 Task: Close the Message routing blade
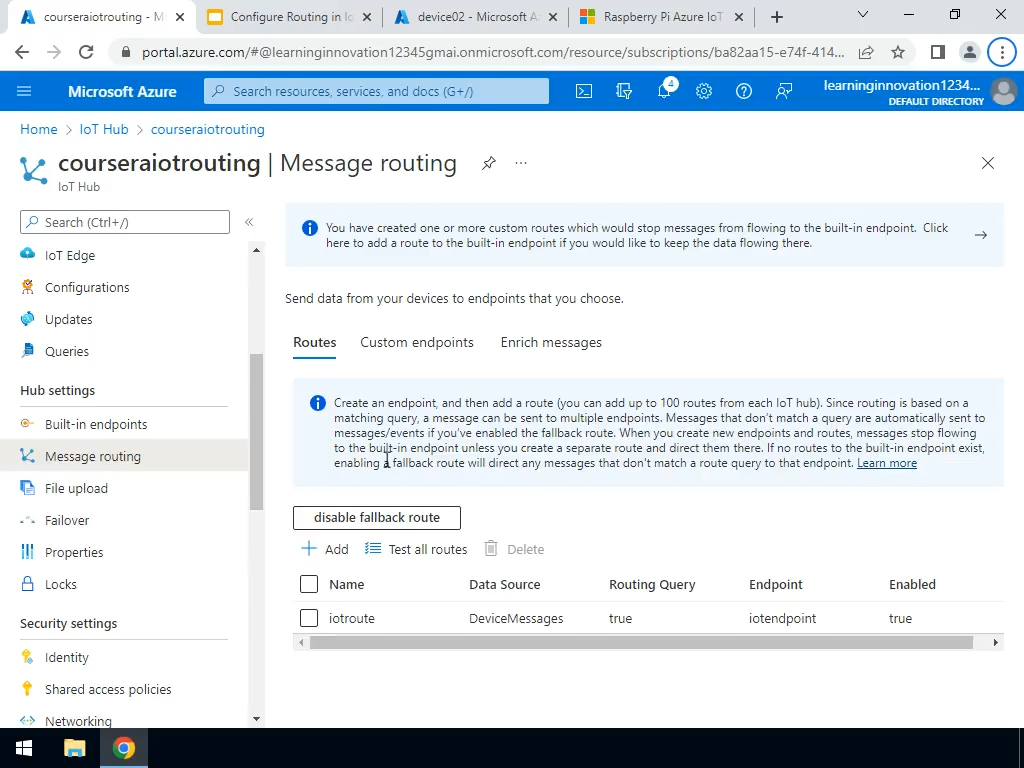(x=987, y=163)
